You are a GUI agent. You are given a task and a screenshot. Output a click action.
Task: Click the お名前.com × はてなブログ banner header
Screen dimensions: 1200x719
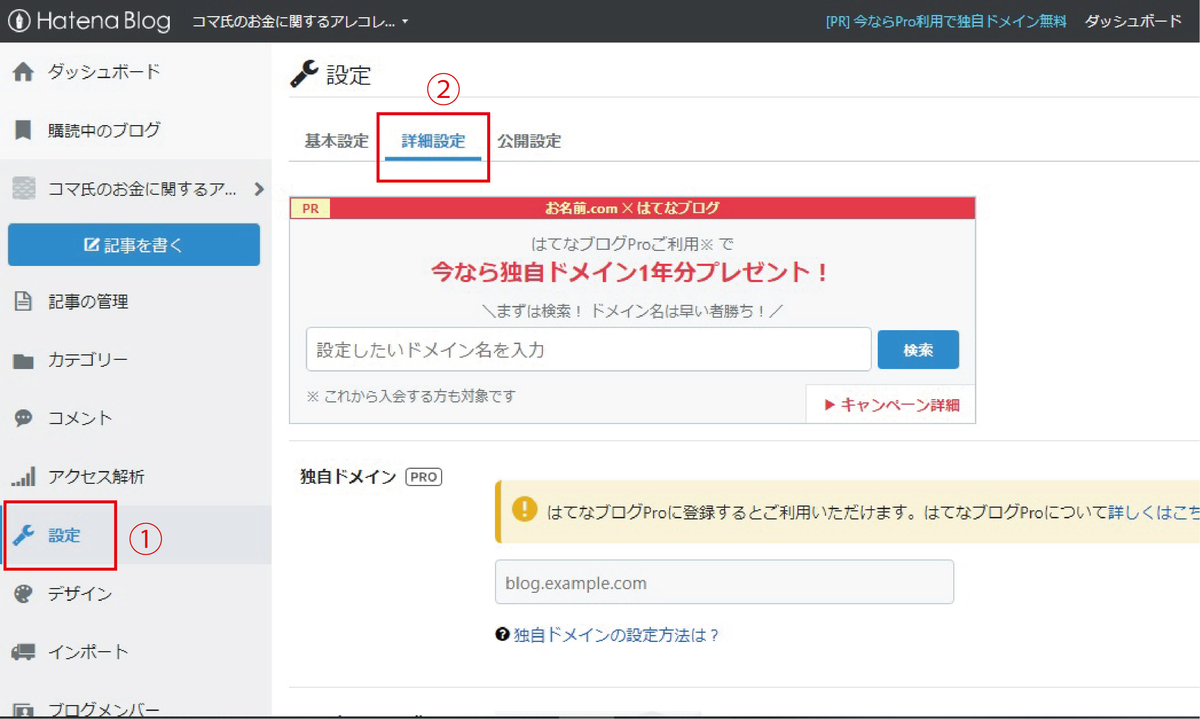(632, 208)
